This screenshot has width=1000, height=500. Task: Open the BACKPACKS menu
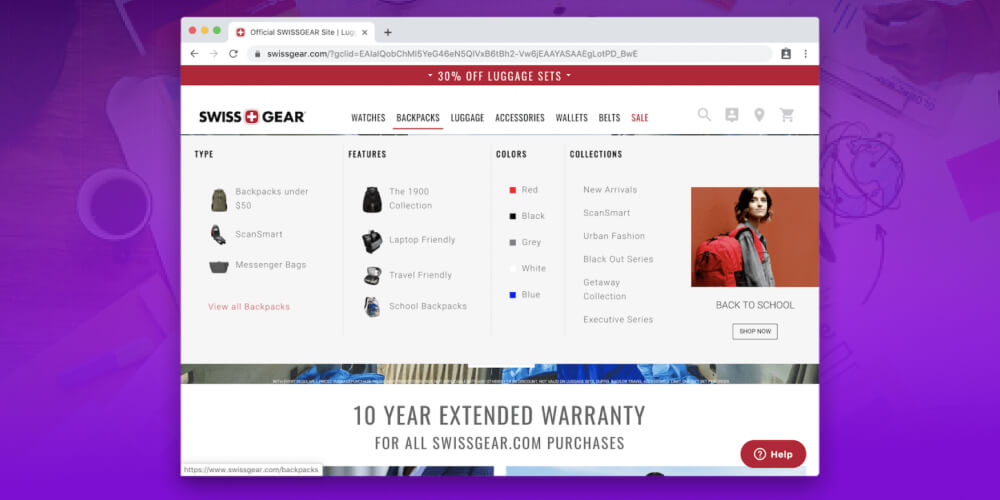pyautogui.click(x=418, y=117)
